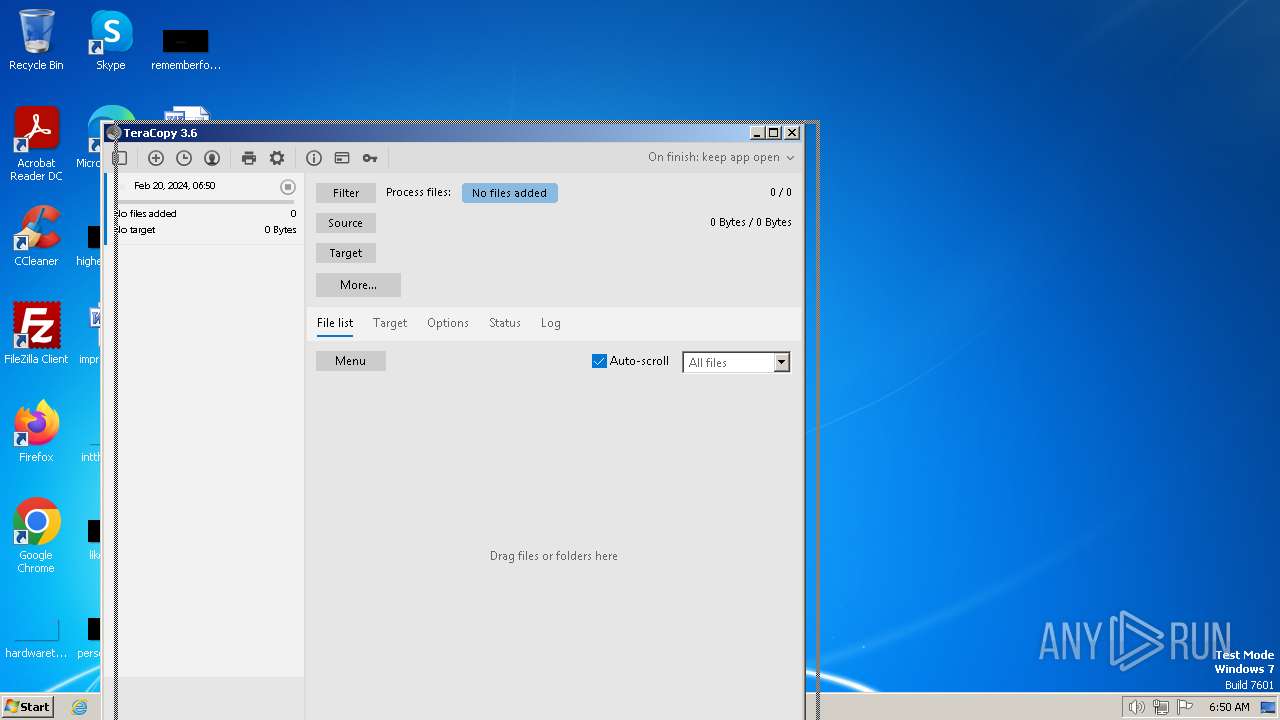Click the network tray icon

pyautogui.click(x=1161, y=707)
